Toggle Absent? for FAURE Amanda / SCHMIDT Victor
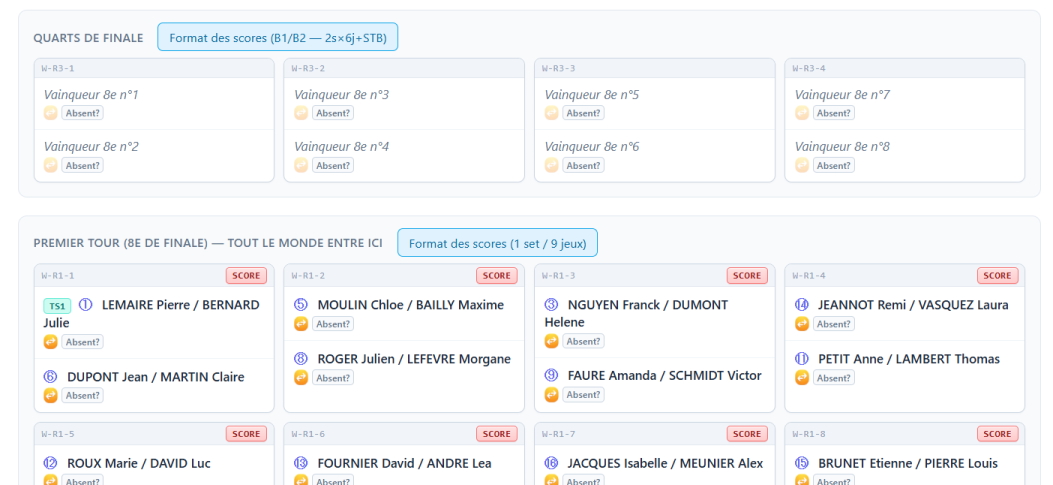Image resolution: width=1053 pixels, height=485 pixels. click(x=584, y=395)
